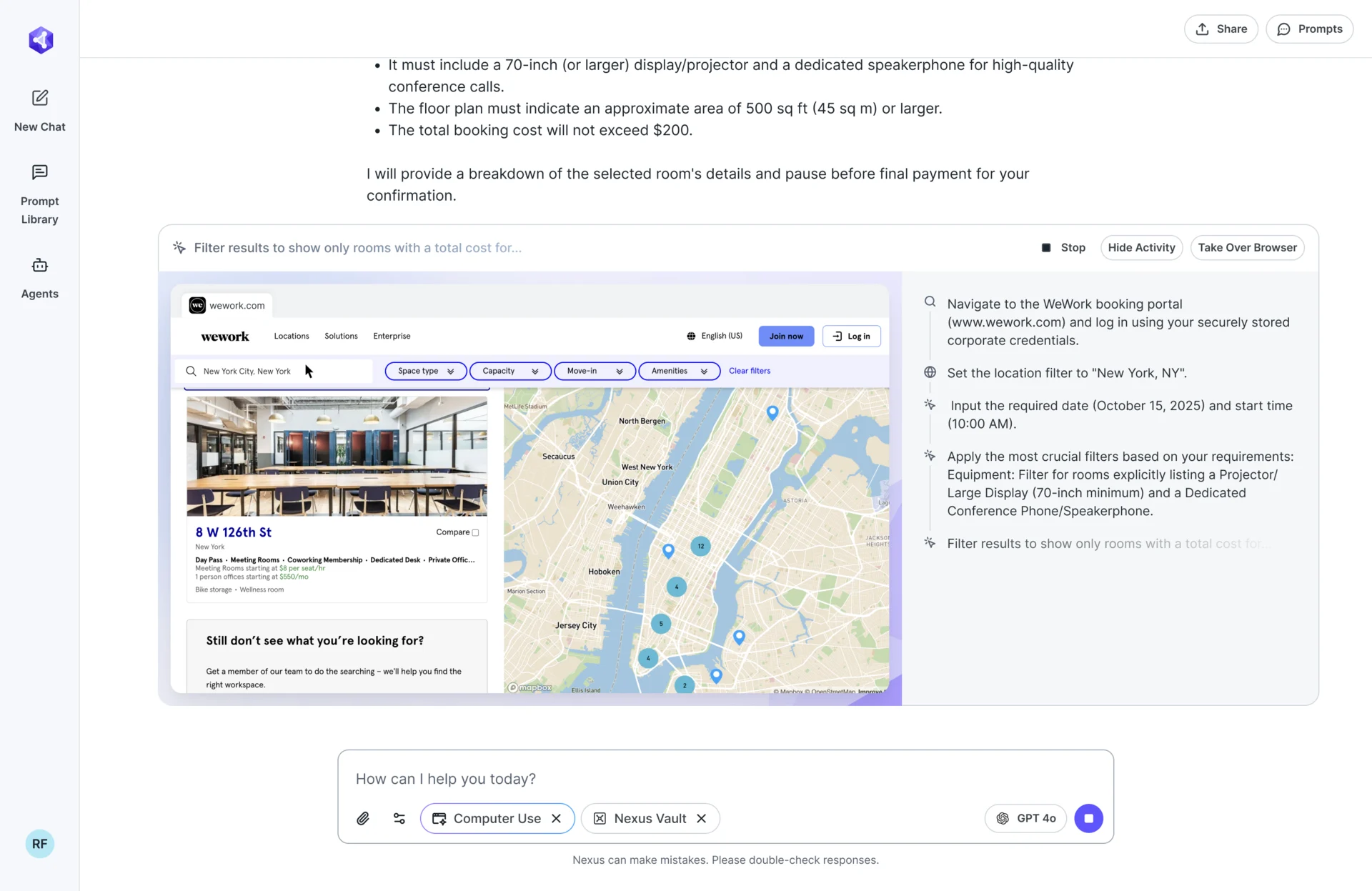Tick the Compare checkbox for 8 W 126th St
1372x891 pixels.
(x=475, y=532)
